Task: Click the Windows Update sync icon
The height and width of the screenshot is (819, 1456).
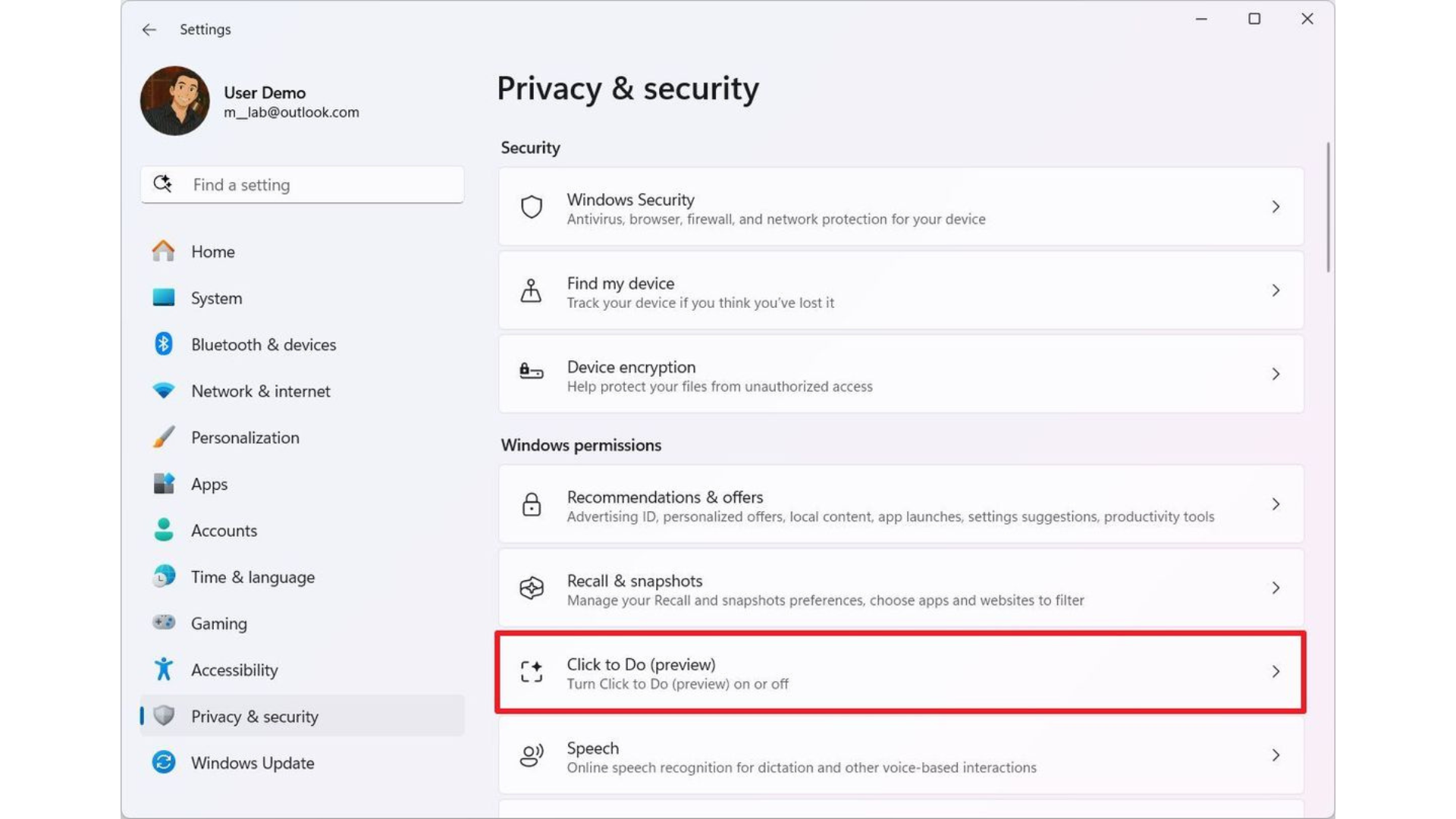Action: tap(163, 762)
